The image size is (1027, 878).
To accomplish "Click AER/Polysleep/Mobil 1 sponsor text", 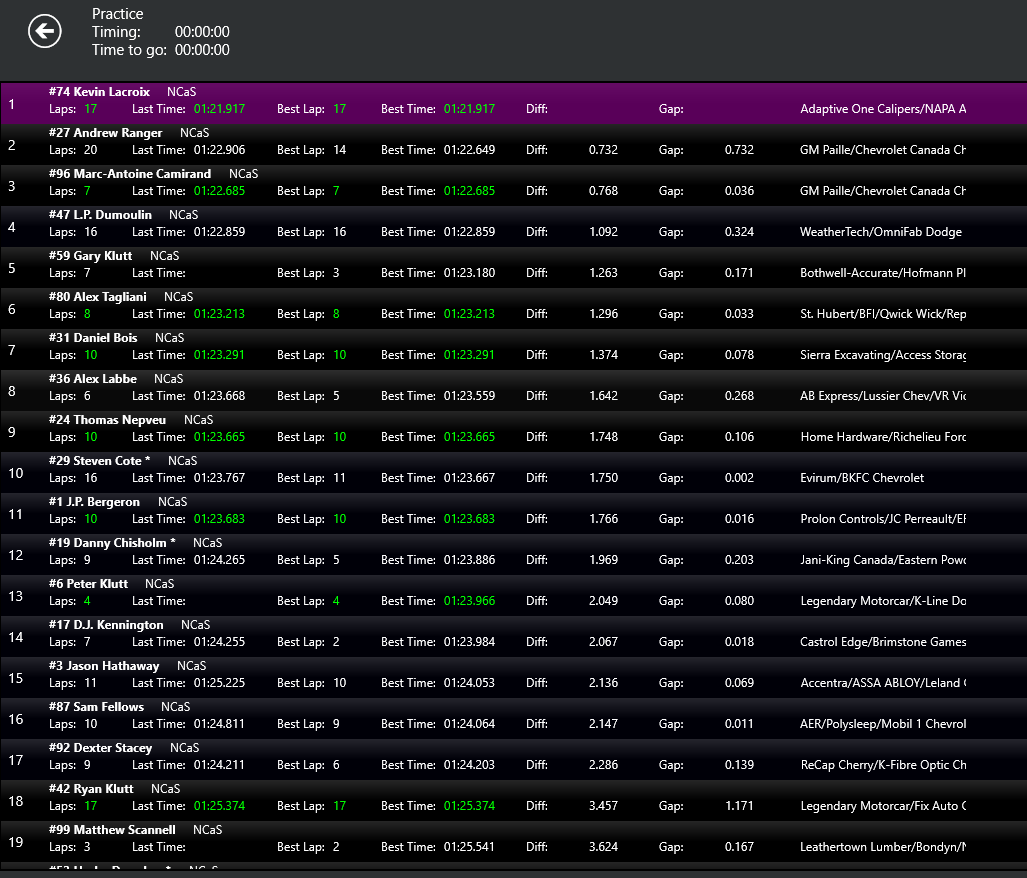I will [883, 724].
